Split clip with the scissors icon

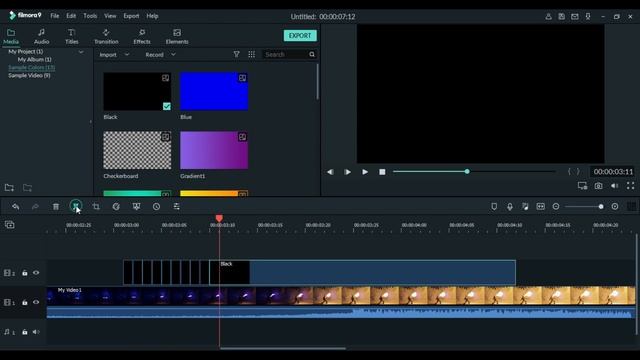coord(76,206)
